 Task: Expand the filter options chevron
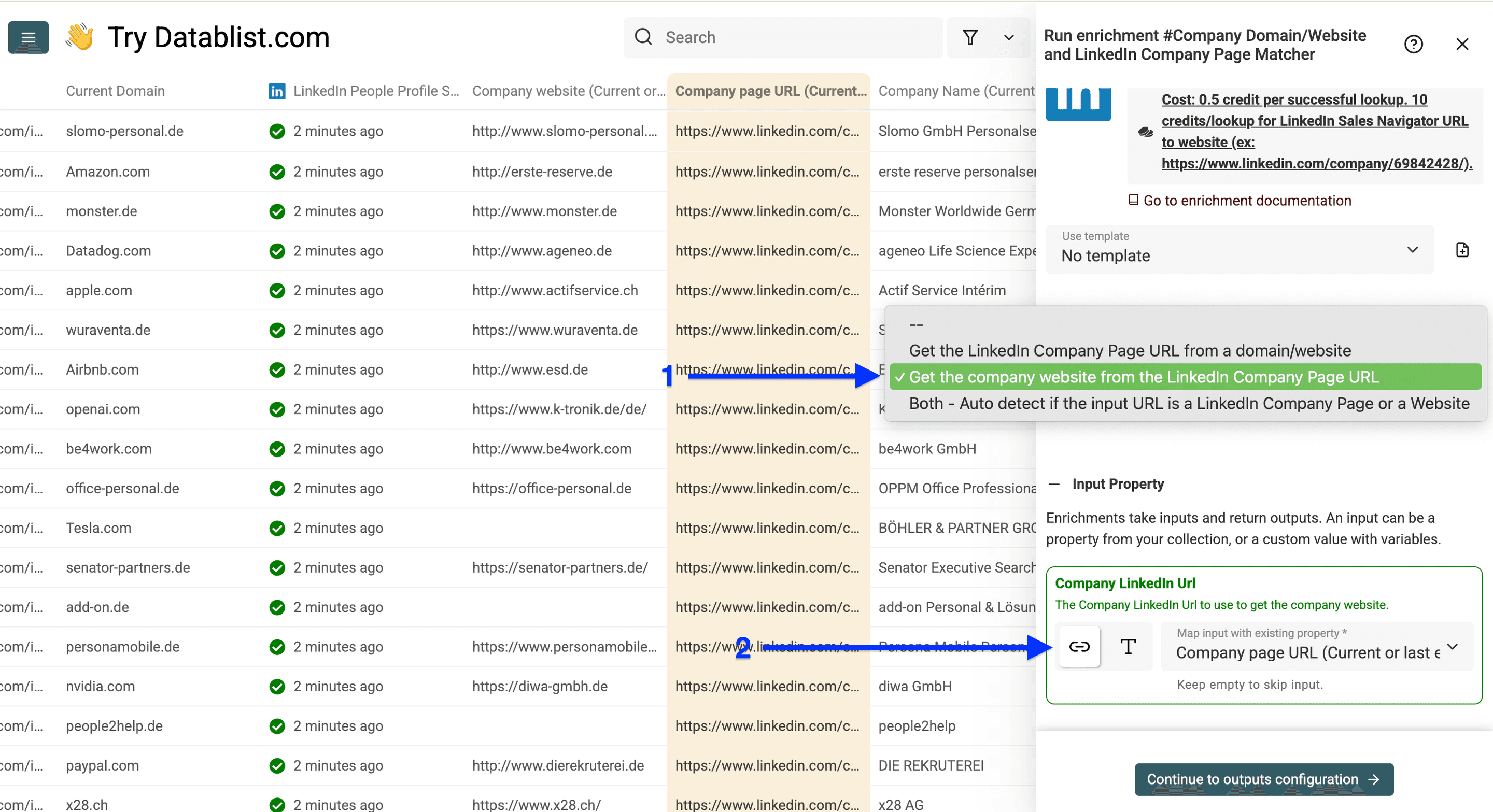1009,38
